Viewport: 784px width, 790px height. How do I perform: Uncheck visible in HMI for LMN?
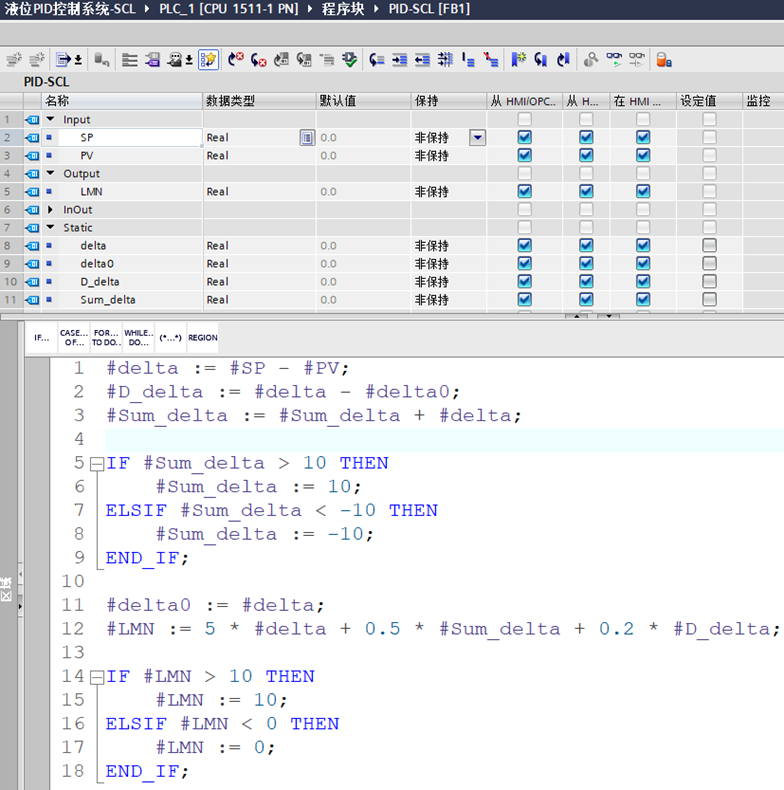pos(643,192)
